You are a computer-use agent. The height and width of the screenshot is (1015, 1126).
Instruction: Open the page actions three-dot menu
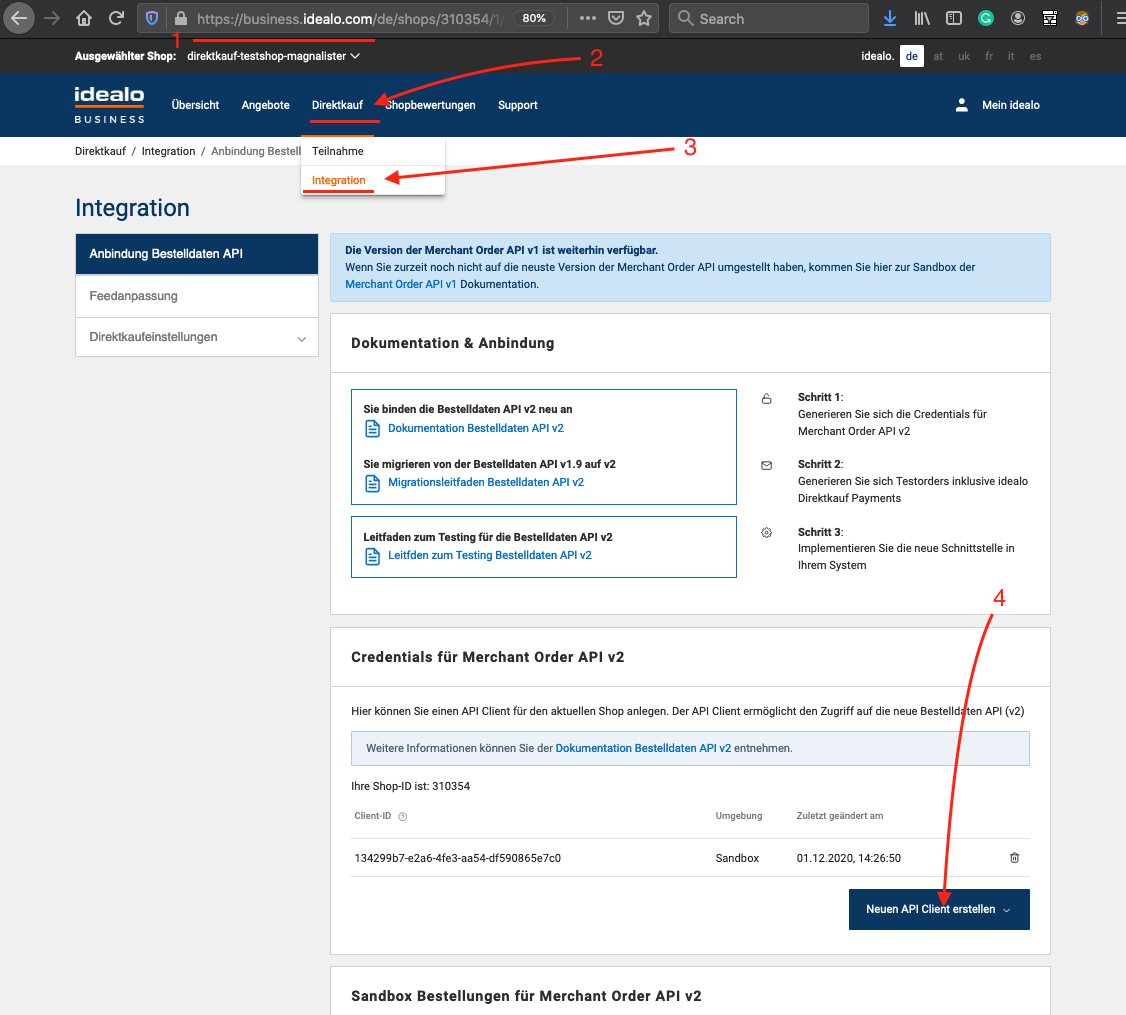(x=587, y=19)
